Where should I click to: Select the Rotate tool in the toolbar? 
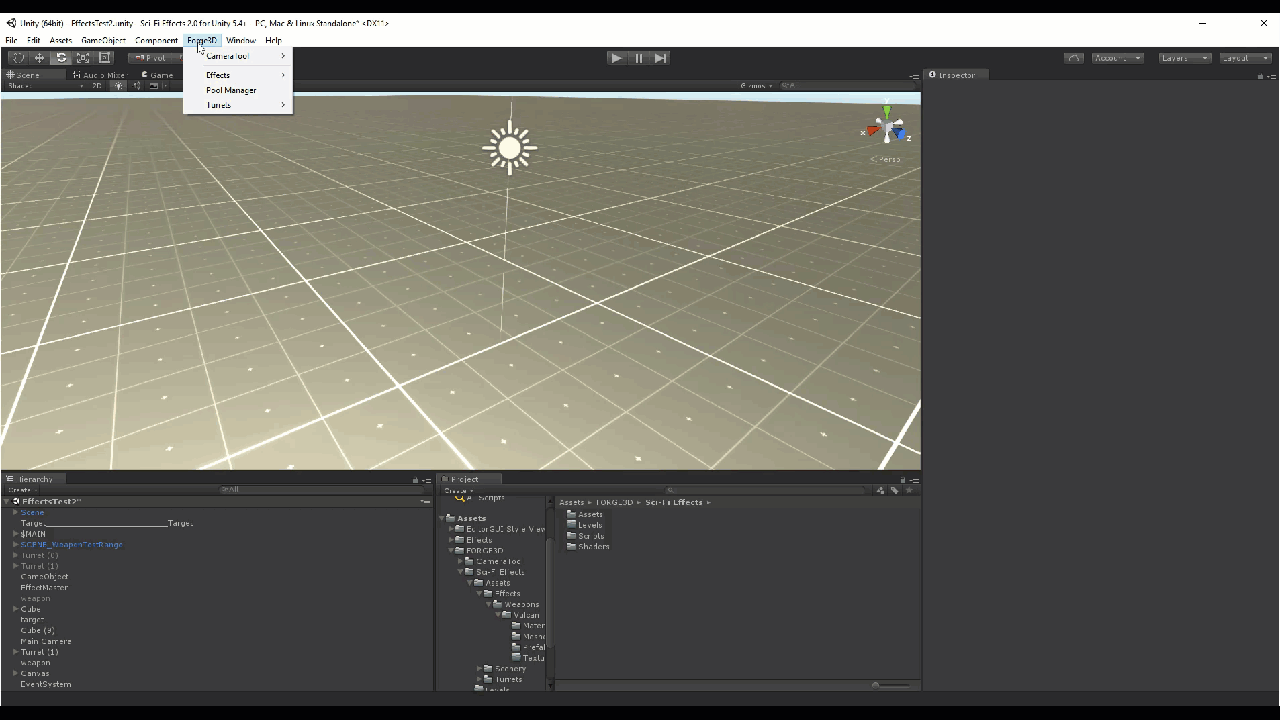[61, 58]
